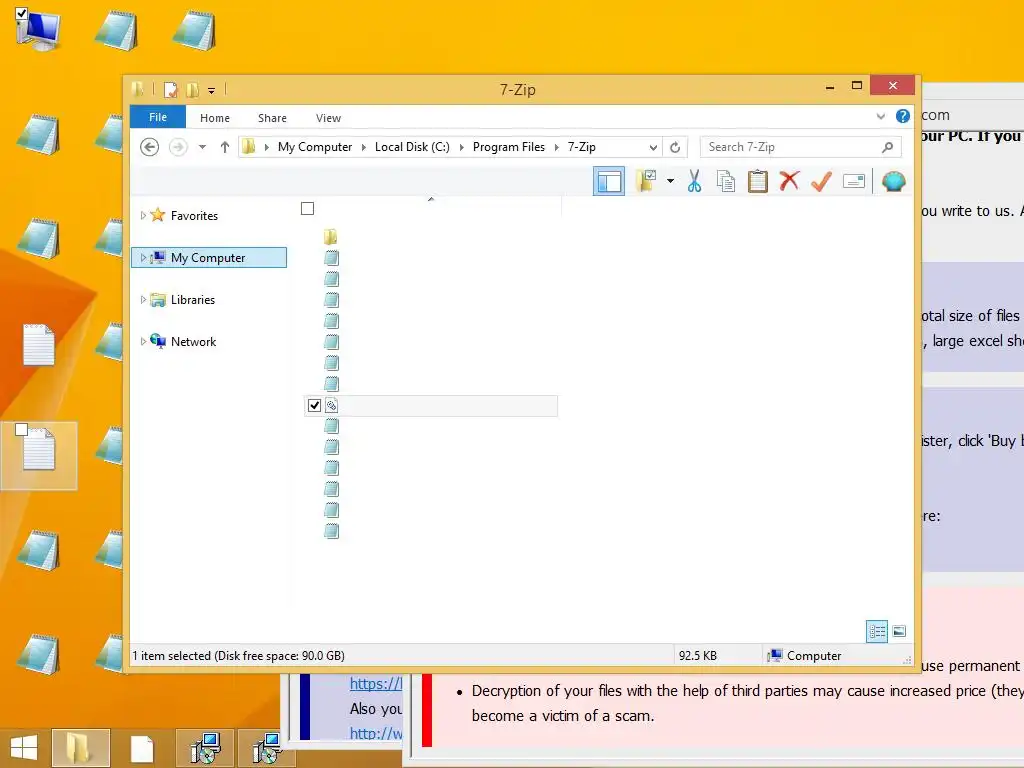Image resolution: width=1024 pixels, height=768 pixels.
Task: Select Favorites in the navigation pane
Action: click(194, 216)
